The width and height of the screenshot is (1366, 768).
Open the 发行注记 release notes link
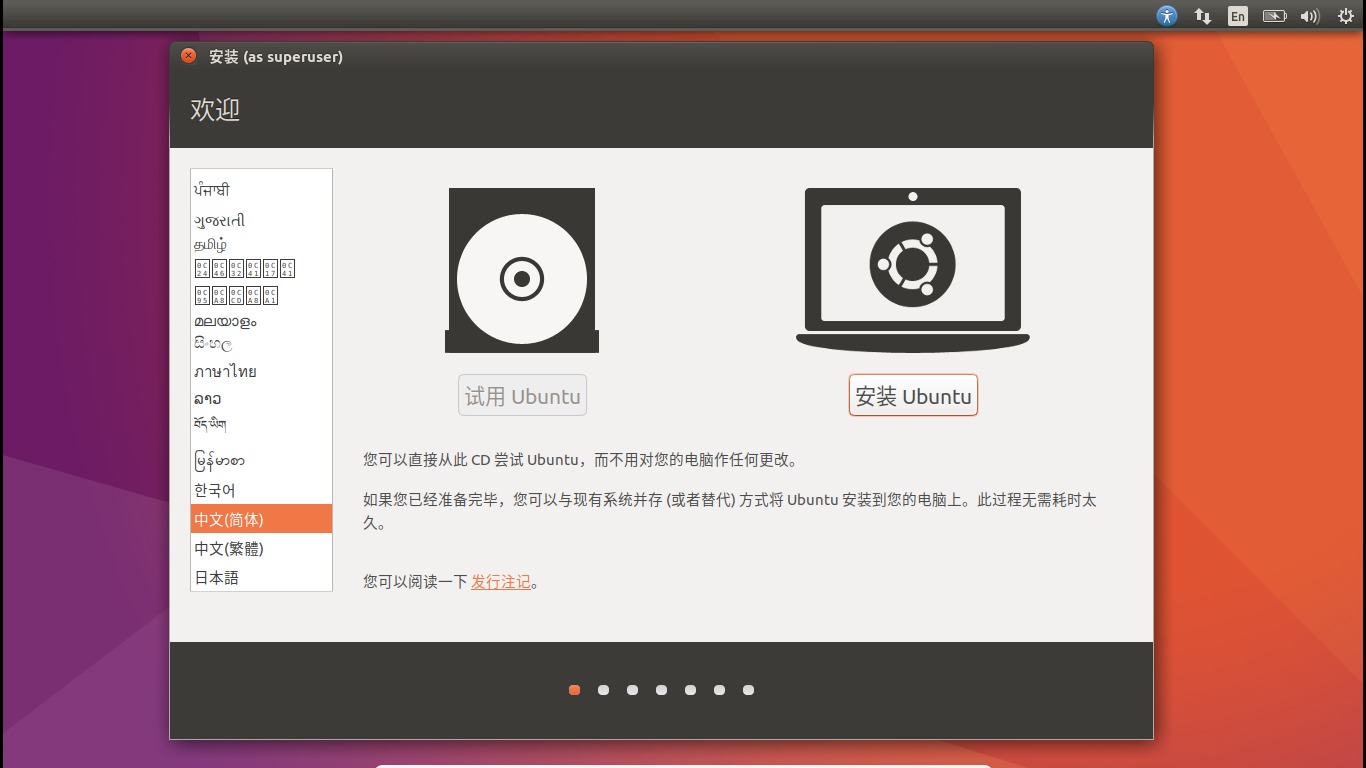[500, 581]
